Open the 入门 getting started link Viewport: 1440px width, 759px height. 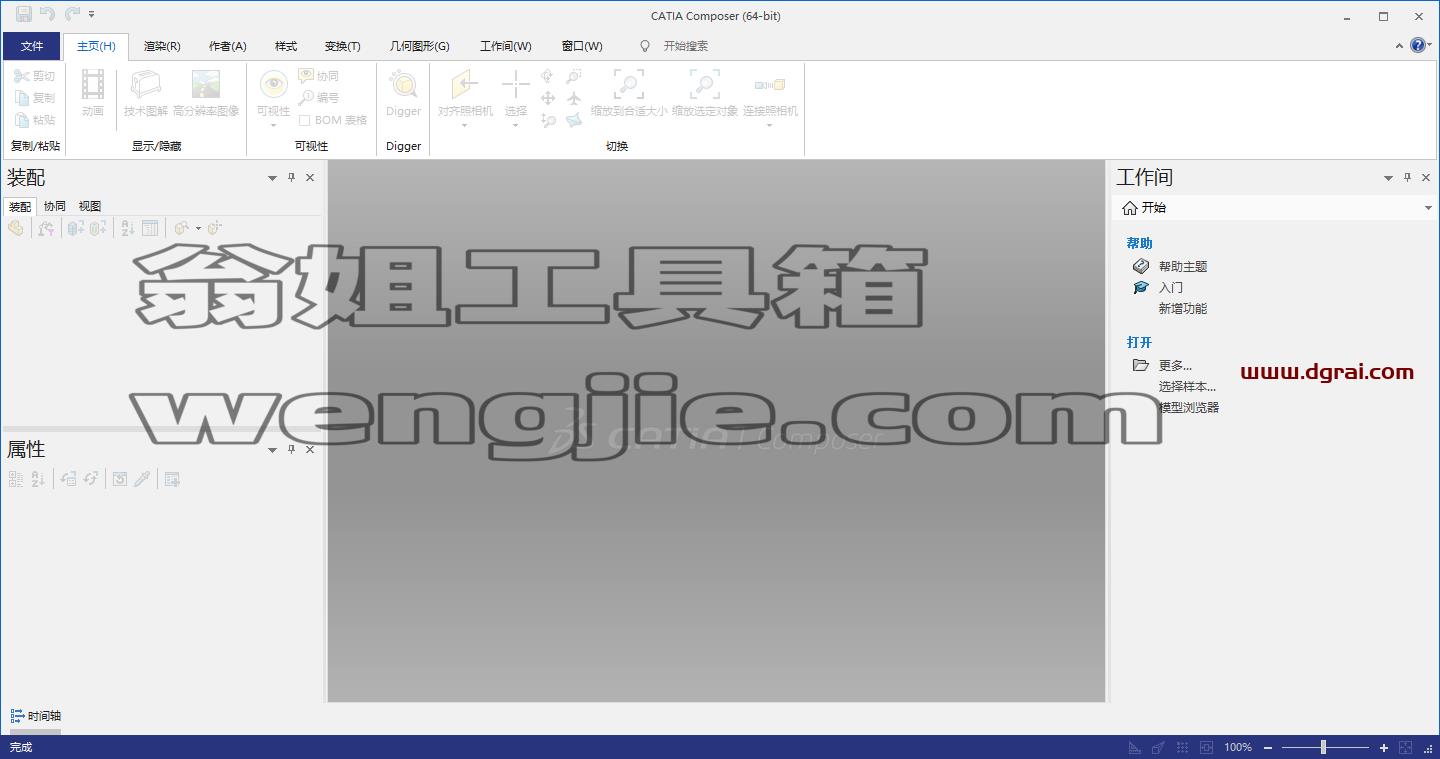pos(1170,287)
